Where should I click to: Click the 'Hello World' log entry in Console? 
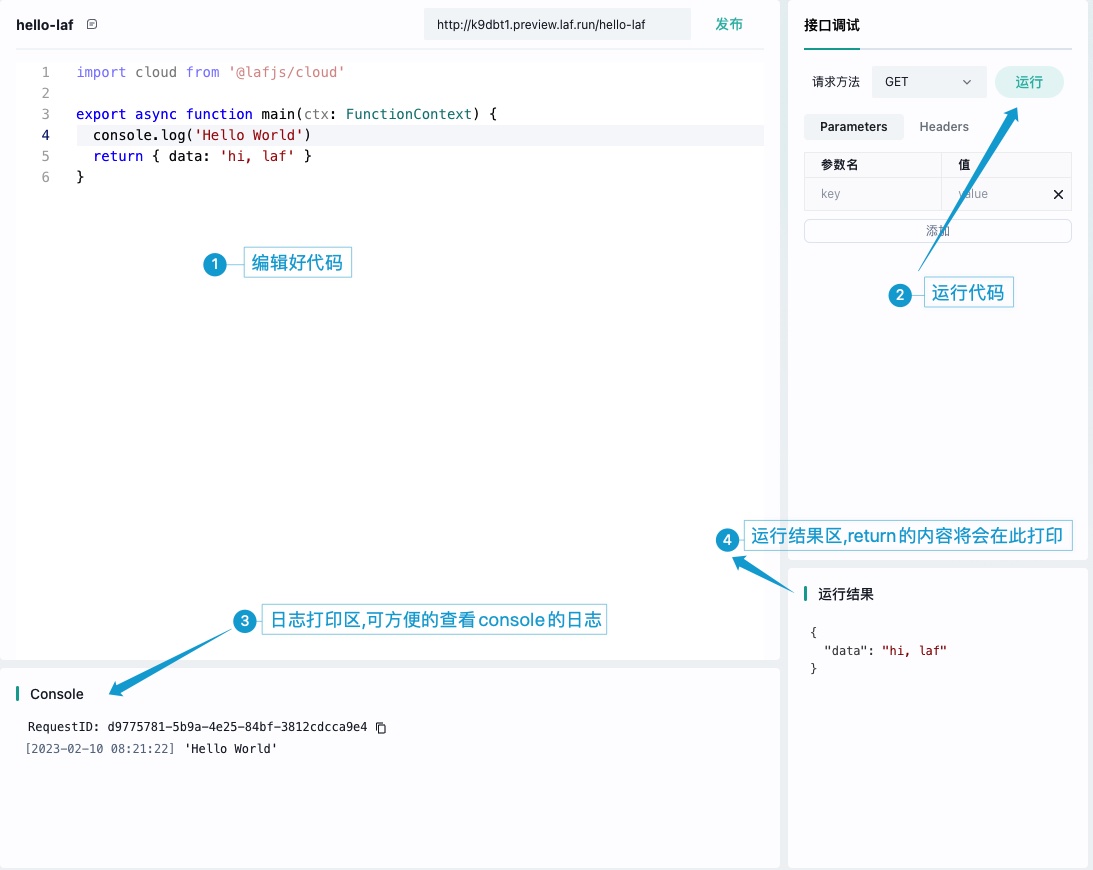231,748
